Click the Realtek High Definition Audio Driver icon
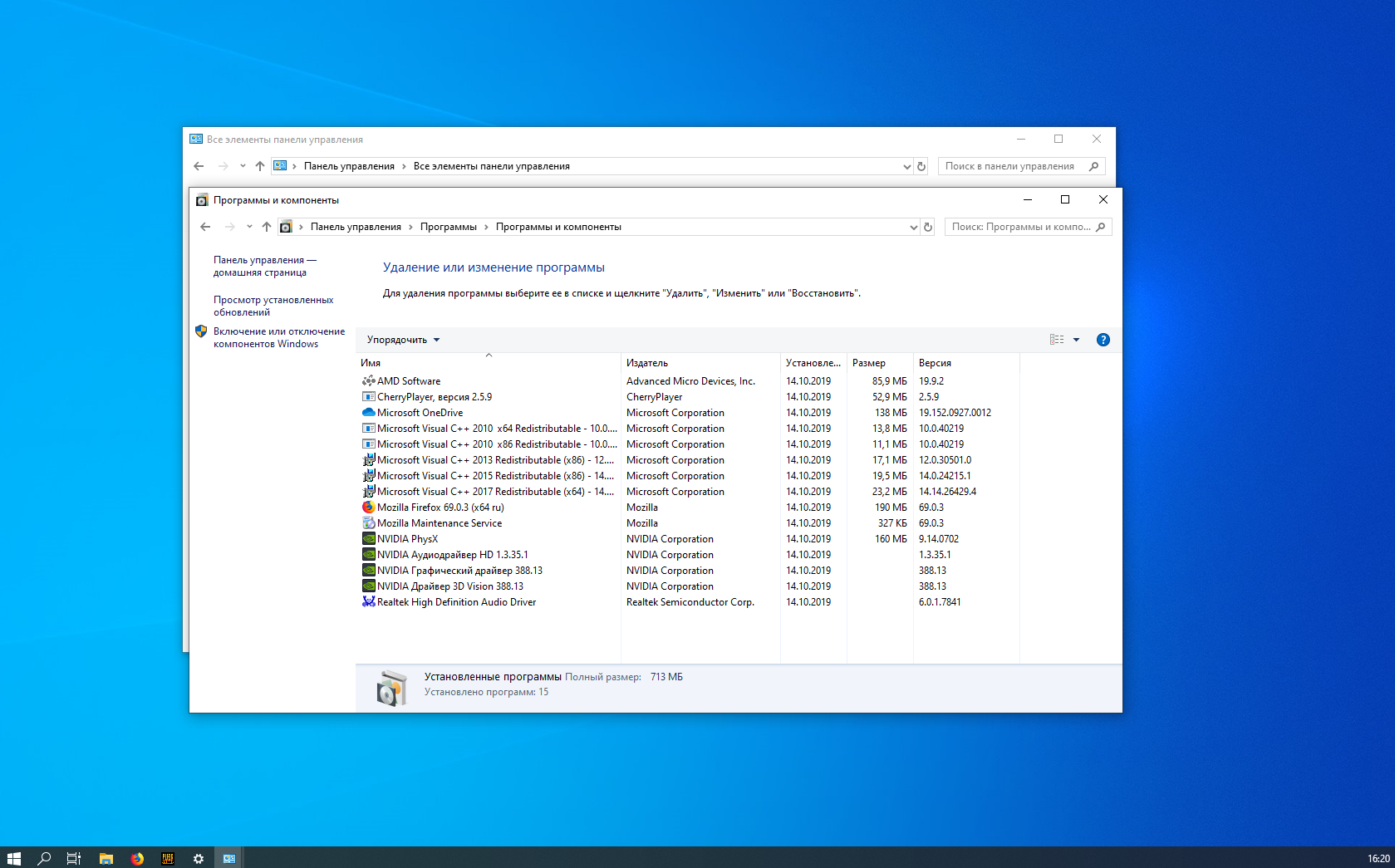This screenshot has height=868, width=1395. [x=368, y=602]
